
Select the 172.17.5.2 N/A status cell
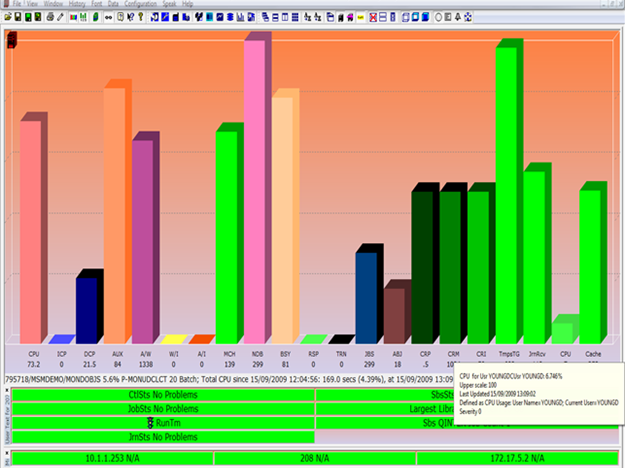[x=518, y=458]
